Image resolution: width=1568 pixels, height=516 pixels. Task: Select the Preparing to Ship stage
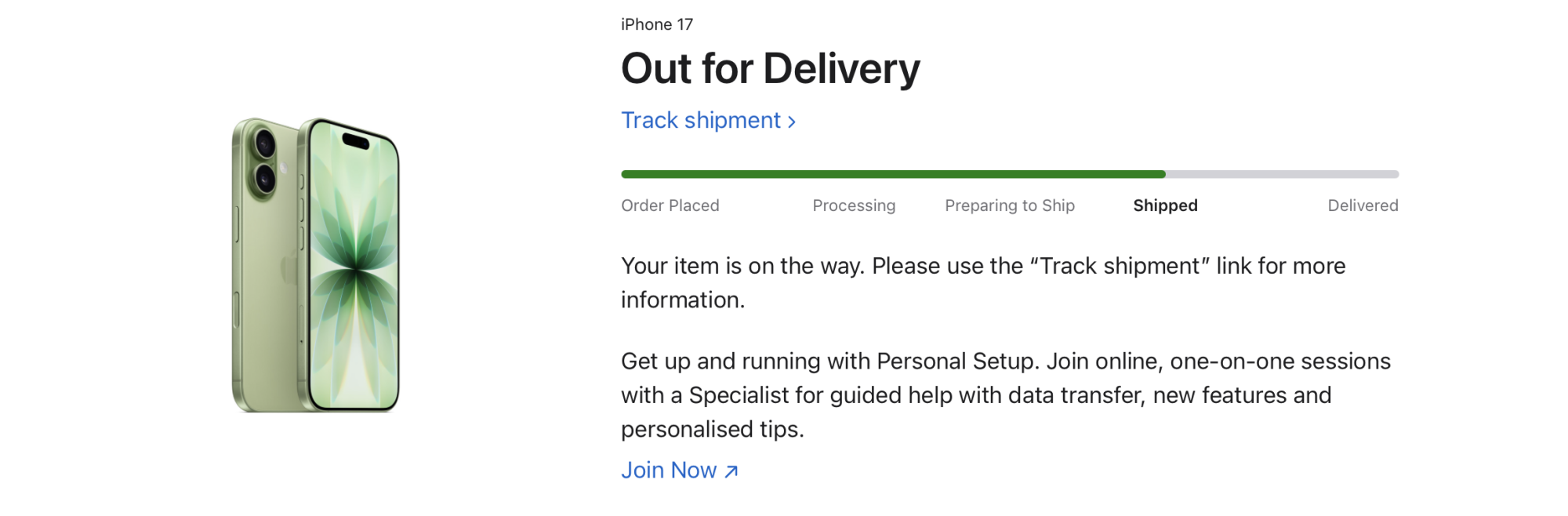pos(1010,205)
